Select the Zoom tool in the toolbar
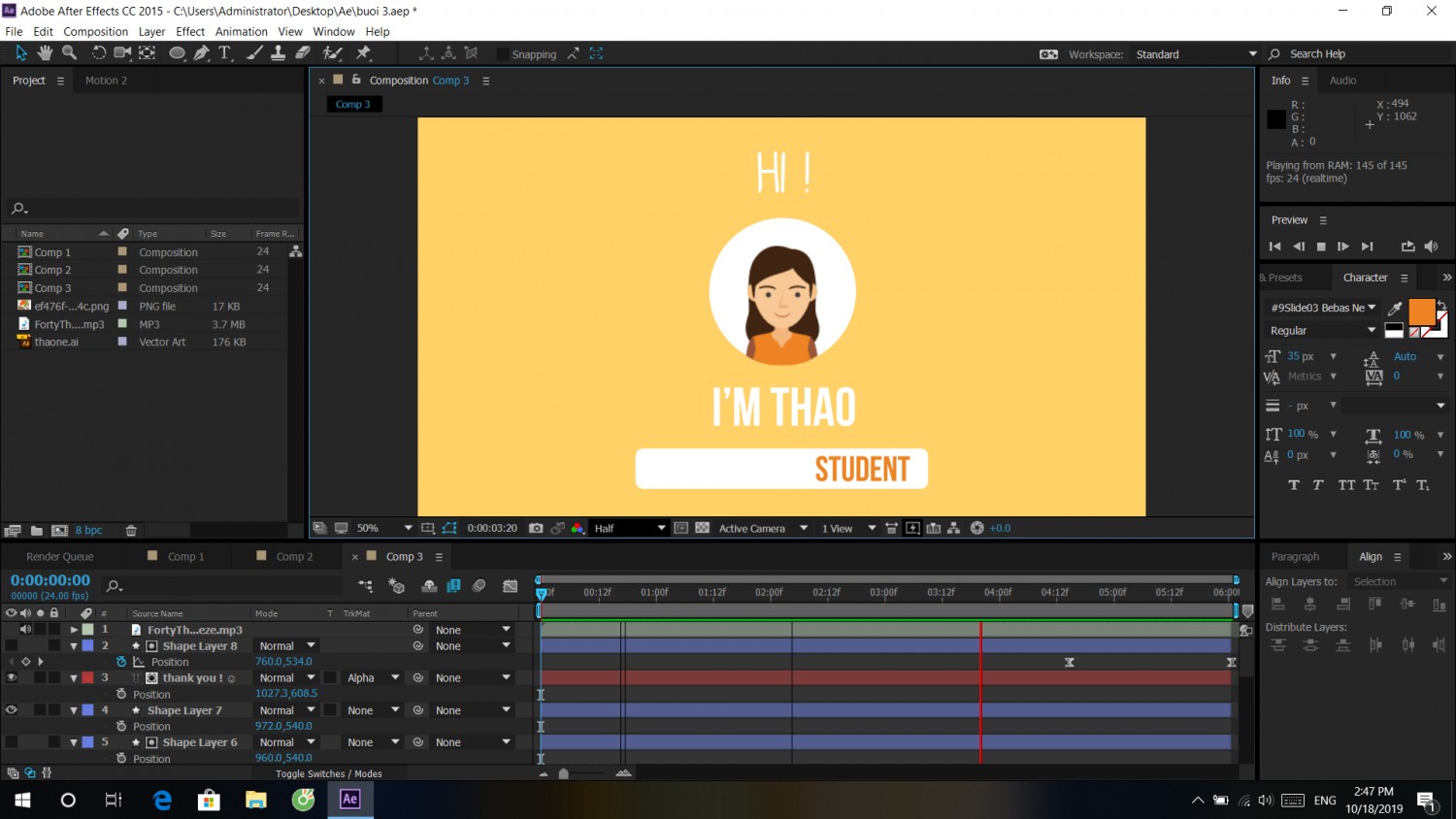Screen dimensions: 1456x819 [69, 53]
